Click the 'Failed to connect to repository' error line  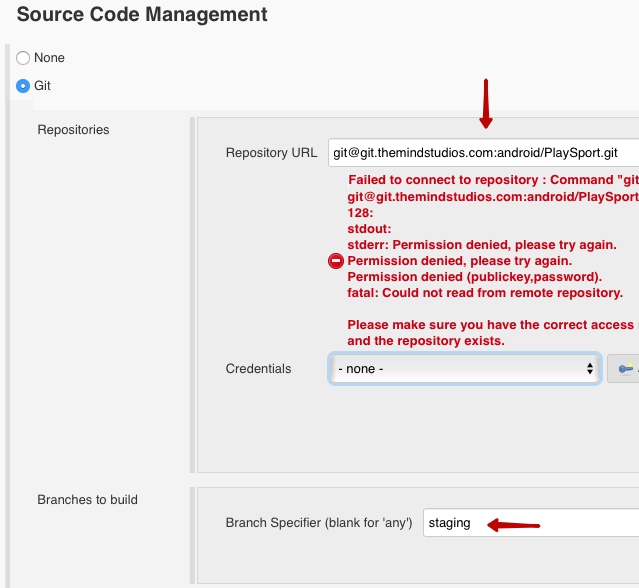pos(493,180)
